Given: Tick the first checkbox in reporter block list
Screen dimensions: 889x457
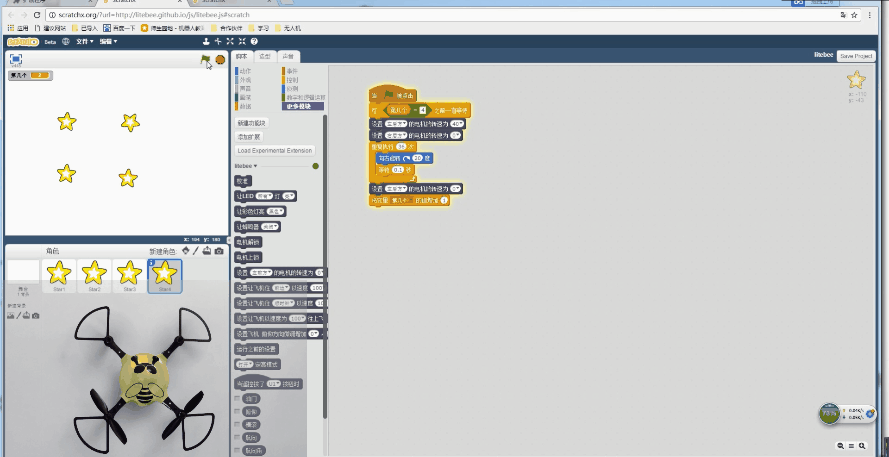Looking at the screenshot, I should (237, 398).
